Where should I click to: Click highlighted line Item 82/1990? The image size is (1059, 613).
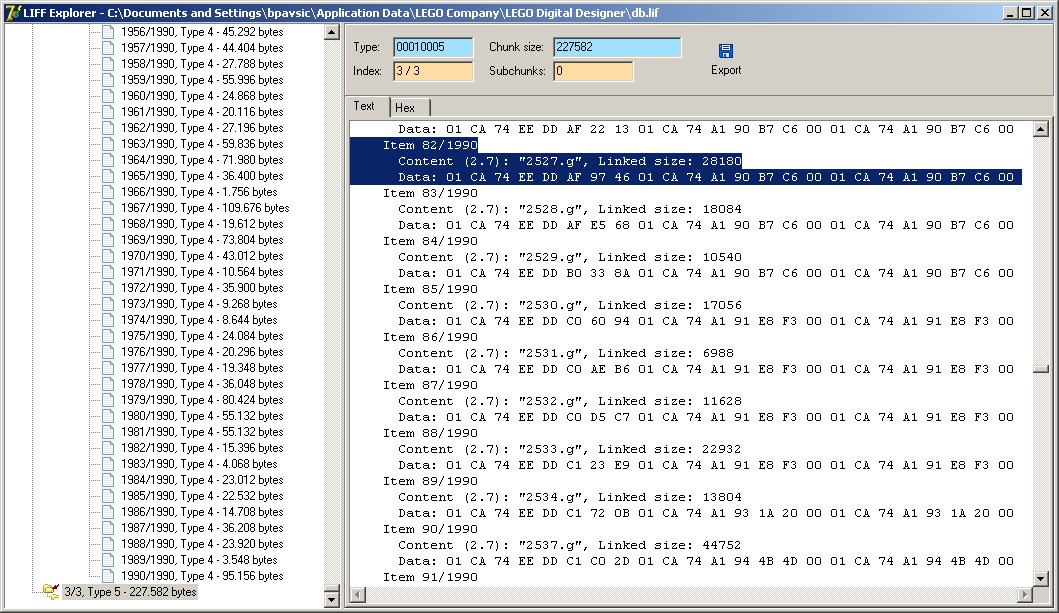coord(430,145)
